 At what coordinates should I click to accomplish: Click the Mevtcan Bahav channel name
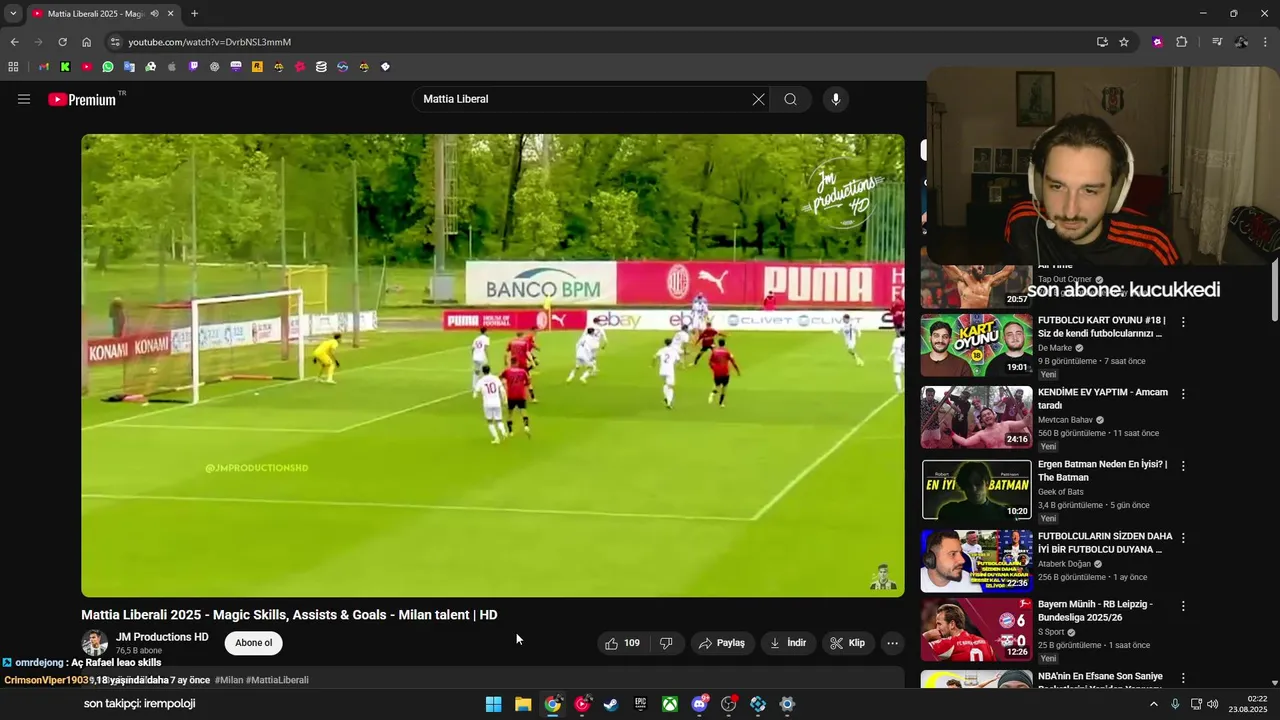click(1065, 420)
